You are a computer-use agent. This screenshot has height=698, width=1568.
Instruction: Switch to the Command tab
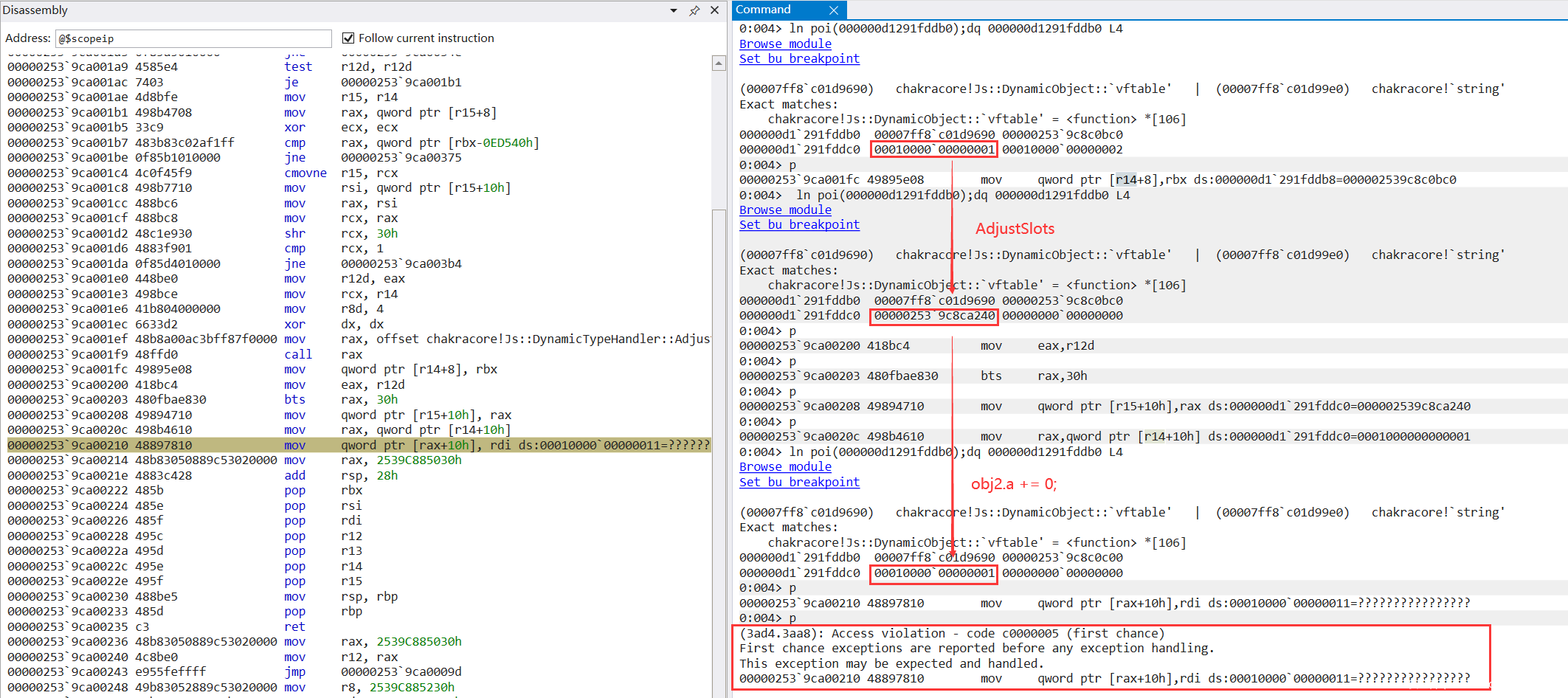tap(764, 10)
